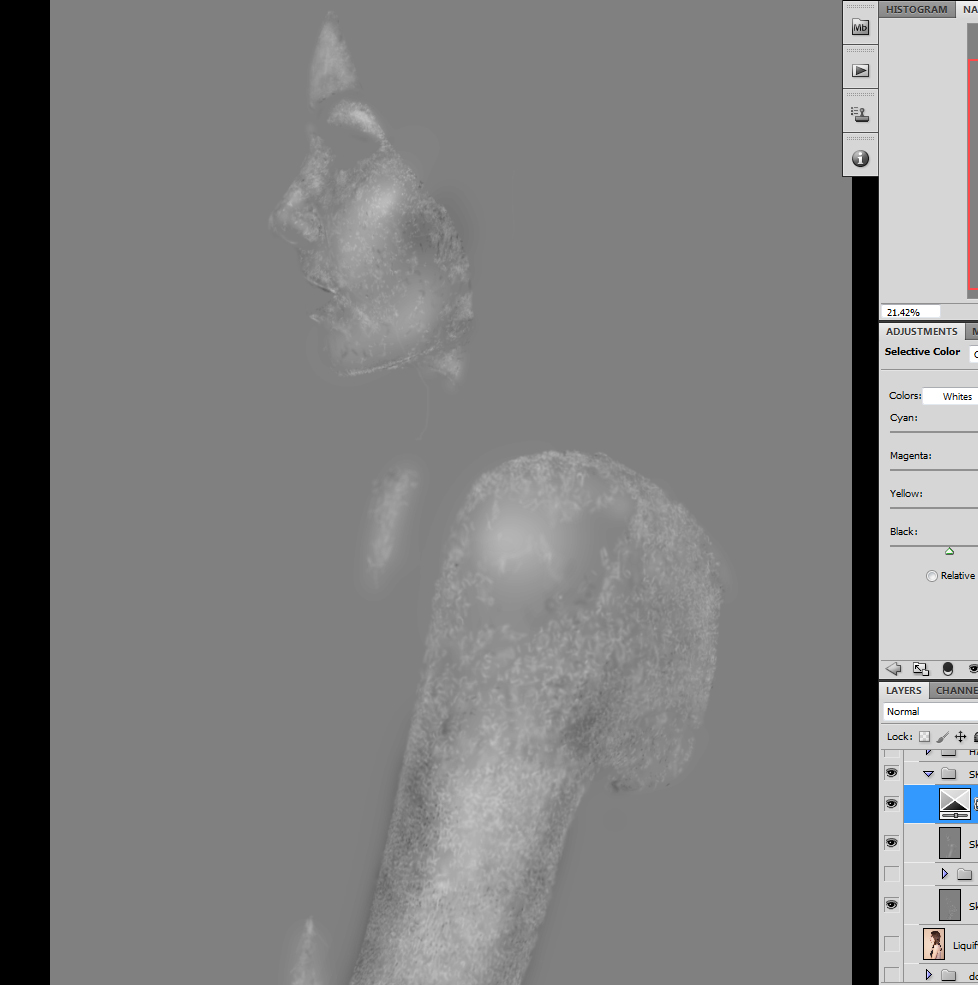Screen dimensions: 978x985
Task: Select the Relative radio button
Action: [932, 576]
